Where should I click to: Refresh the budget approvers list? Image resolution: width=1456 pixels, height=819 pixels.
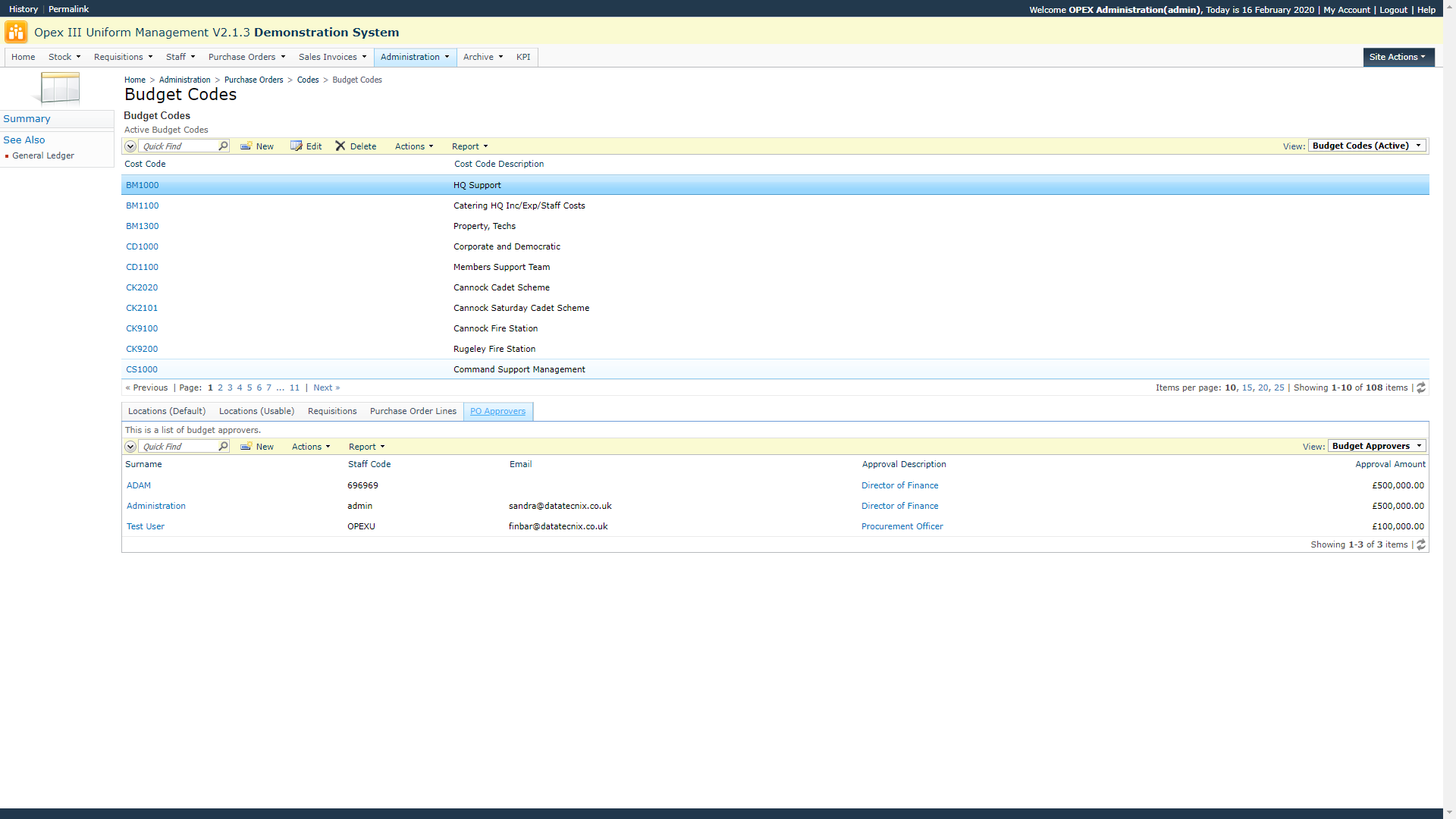(1421, 544)
